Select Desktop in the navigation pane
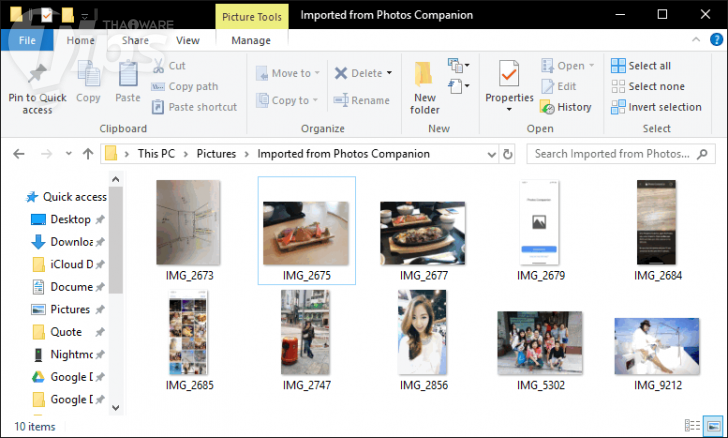 [x=67, y=219]
